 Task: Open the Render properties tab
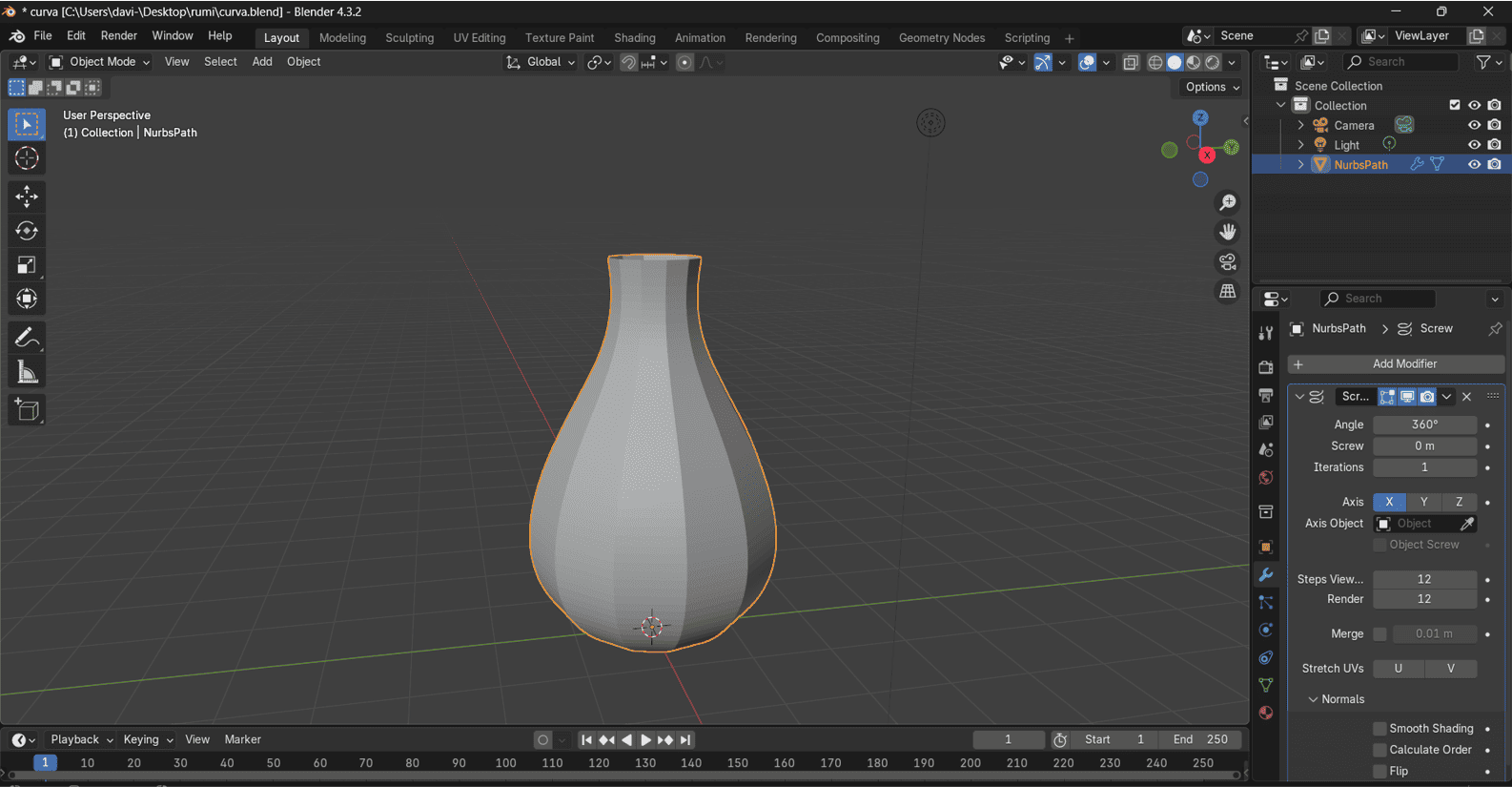click(x=1266, y=367)
